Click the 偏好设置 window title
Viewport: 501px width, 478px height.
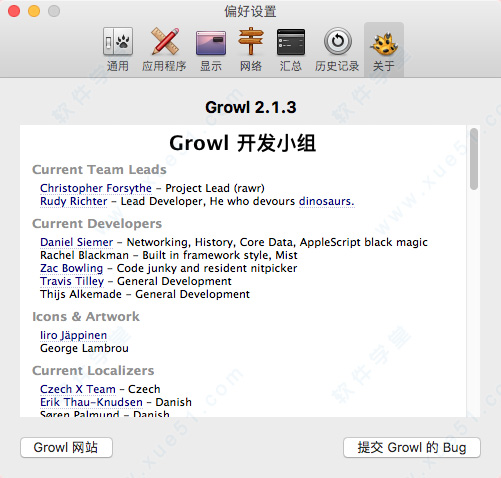[x=250, y=11]
